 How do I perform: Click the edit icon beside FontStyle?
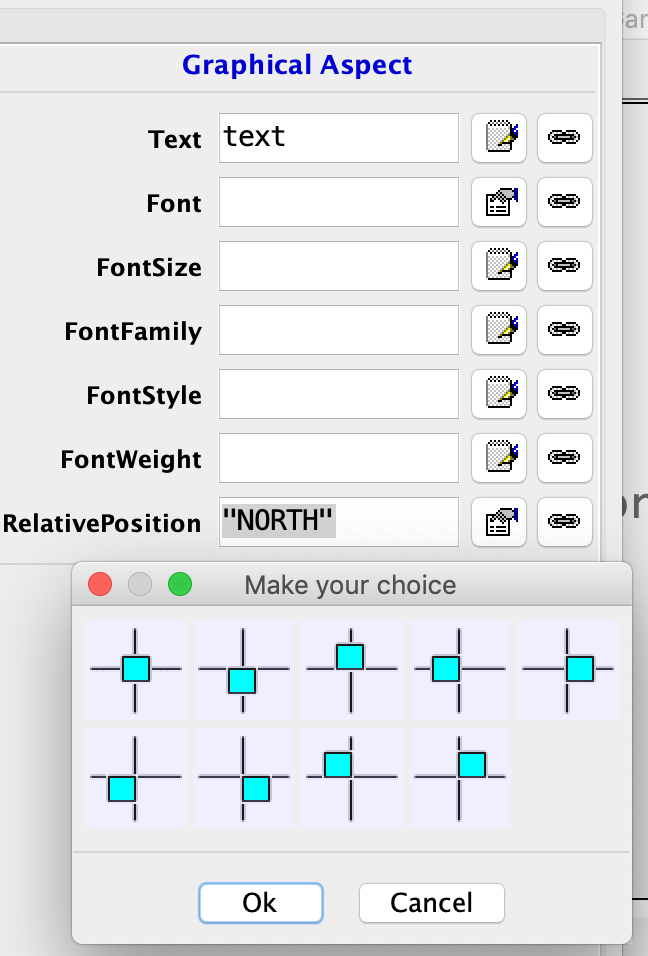[498, 394]
